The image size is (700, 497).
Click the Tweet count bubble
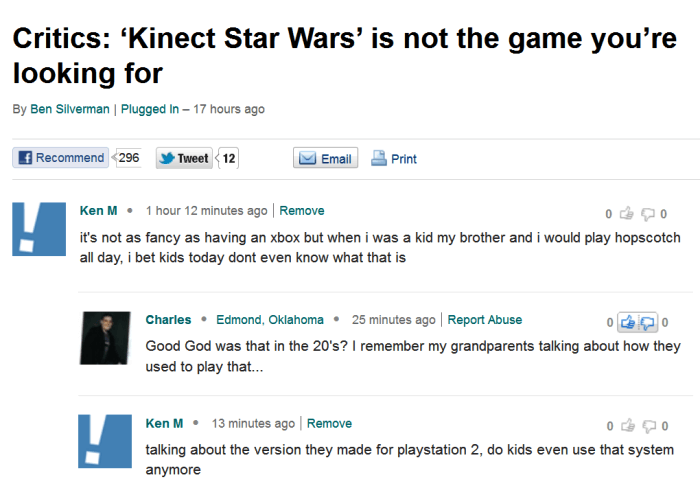click(228, 158)
